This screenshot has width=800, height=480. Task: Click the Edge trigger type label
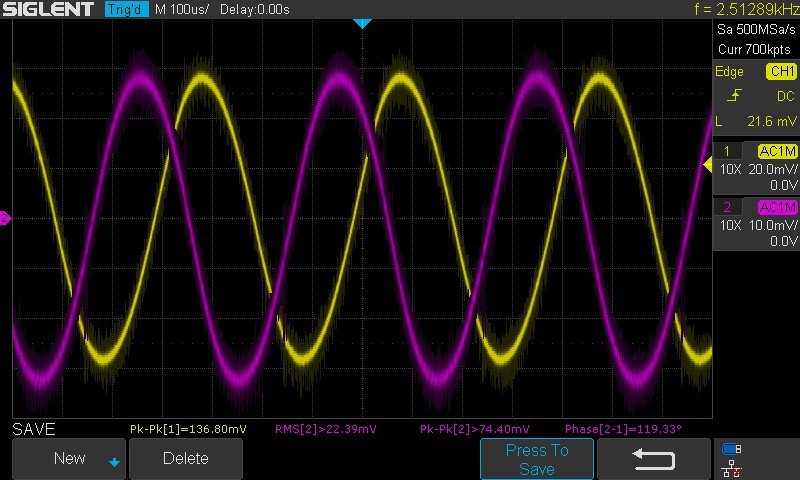pos(729,72)
